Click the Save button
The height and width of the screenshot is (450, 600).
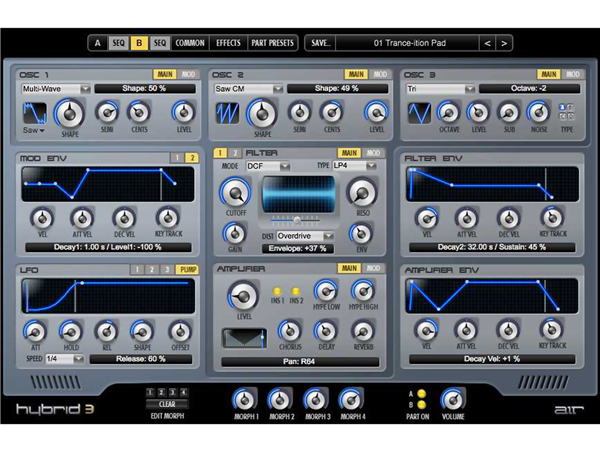[x=320, y=43]
